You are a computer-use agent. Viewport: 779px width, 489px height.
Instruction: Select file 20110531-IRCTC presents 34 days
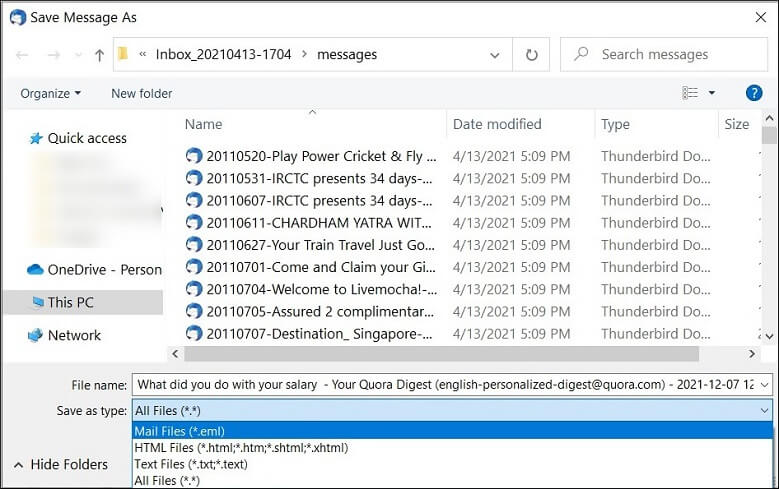tap(319, 178)
